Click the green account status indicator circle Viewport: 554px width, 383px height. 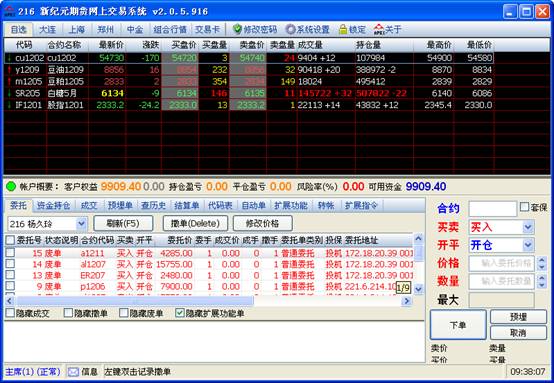11,186
